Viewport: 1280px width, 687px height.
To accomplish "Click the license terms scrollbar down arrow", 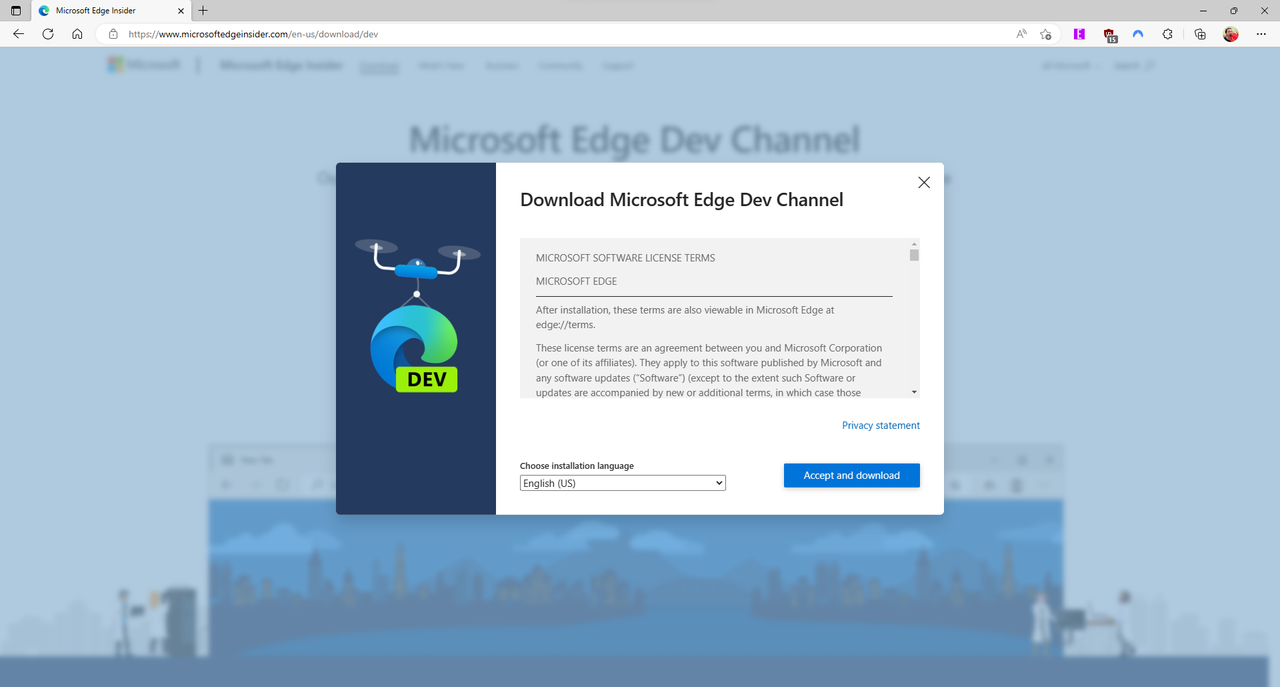I will tap(914, 392).
